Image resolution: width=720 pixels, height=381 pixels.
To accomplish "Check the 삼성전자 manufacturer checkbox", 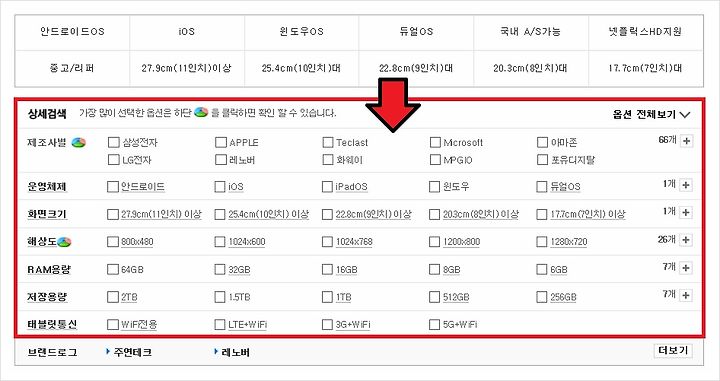I will pos(113,142).
